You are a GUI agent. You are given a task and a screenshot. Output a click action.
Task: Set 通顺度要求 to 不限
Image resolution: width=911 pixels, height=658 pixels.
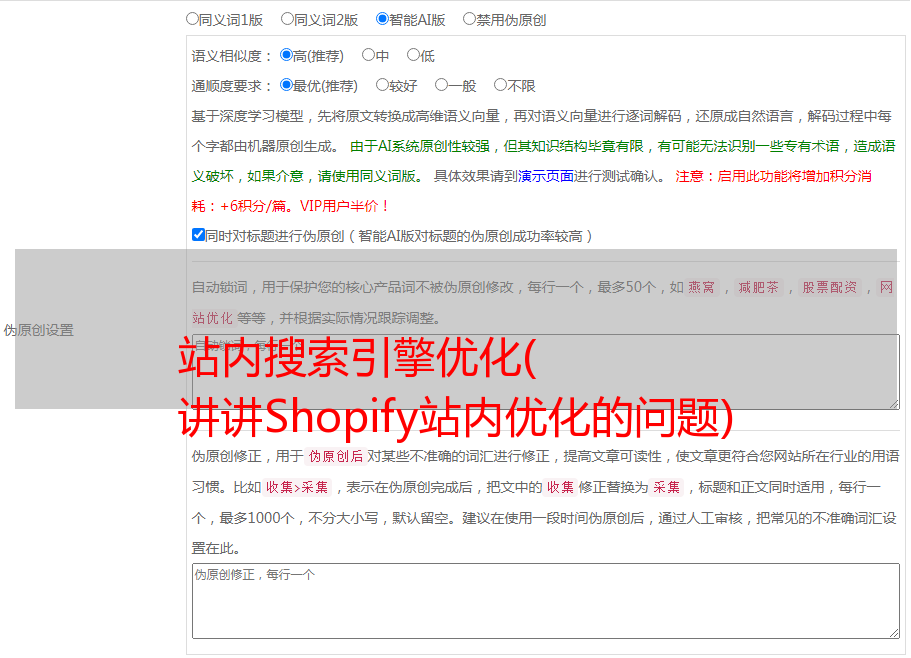[x=500, y=85]
